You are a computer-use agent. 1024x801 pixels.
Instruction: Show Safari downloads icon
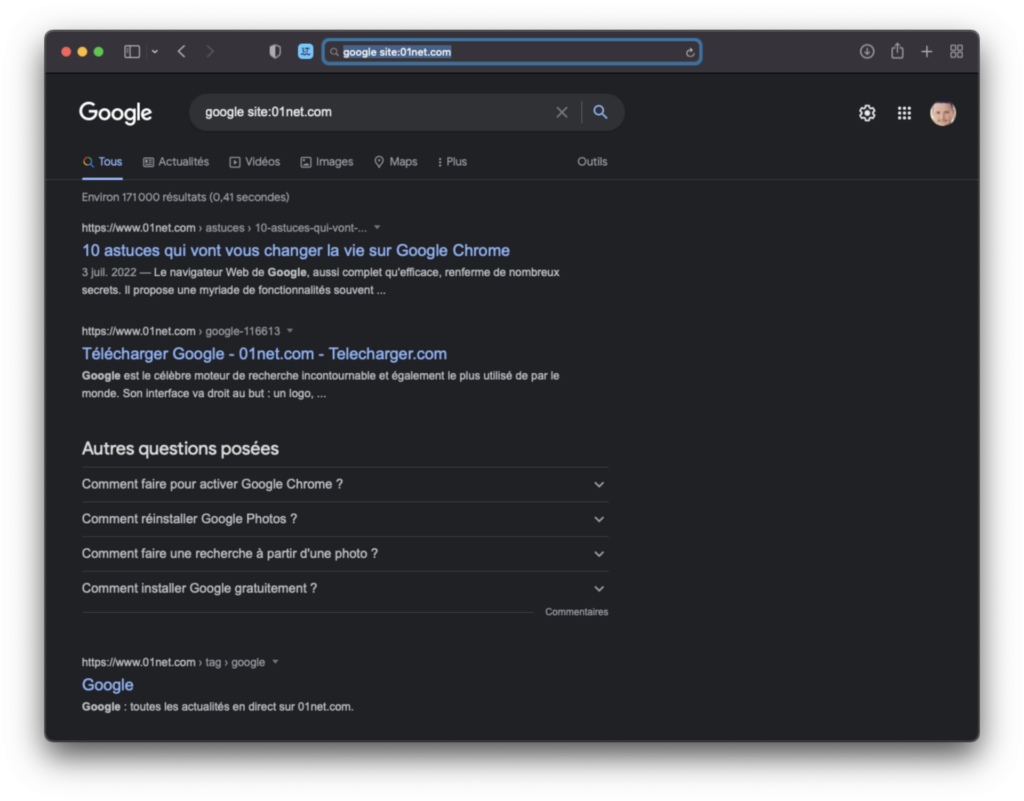(867, 52)
